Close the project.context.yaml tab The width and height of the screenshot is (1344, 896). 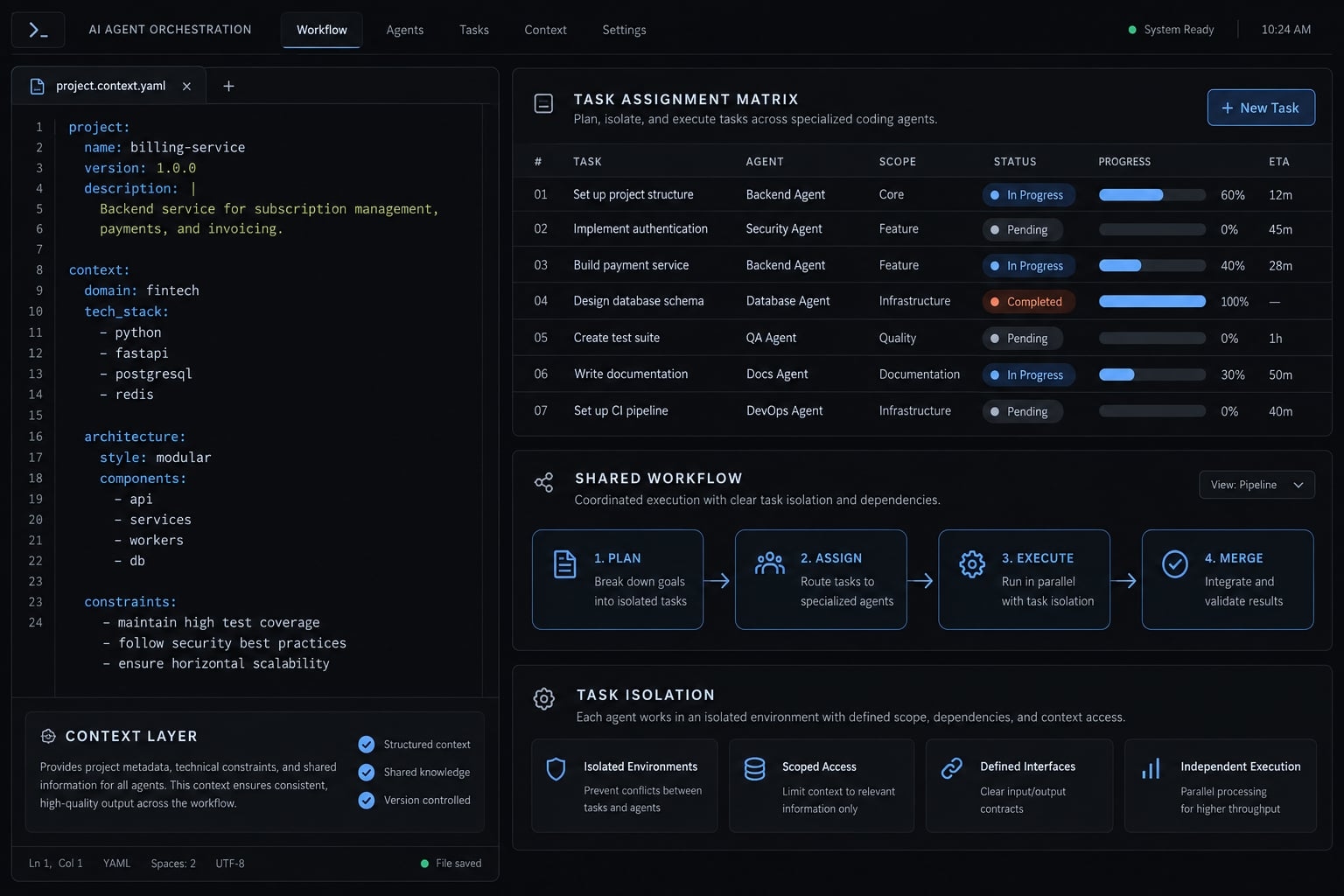186,86
